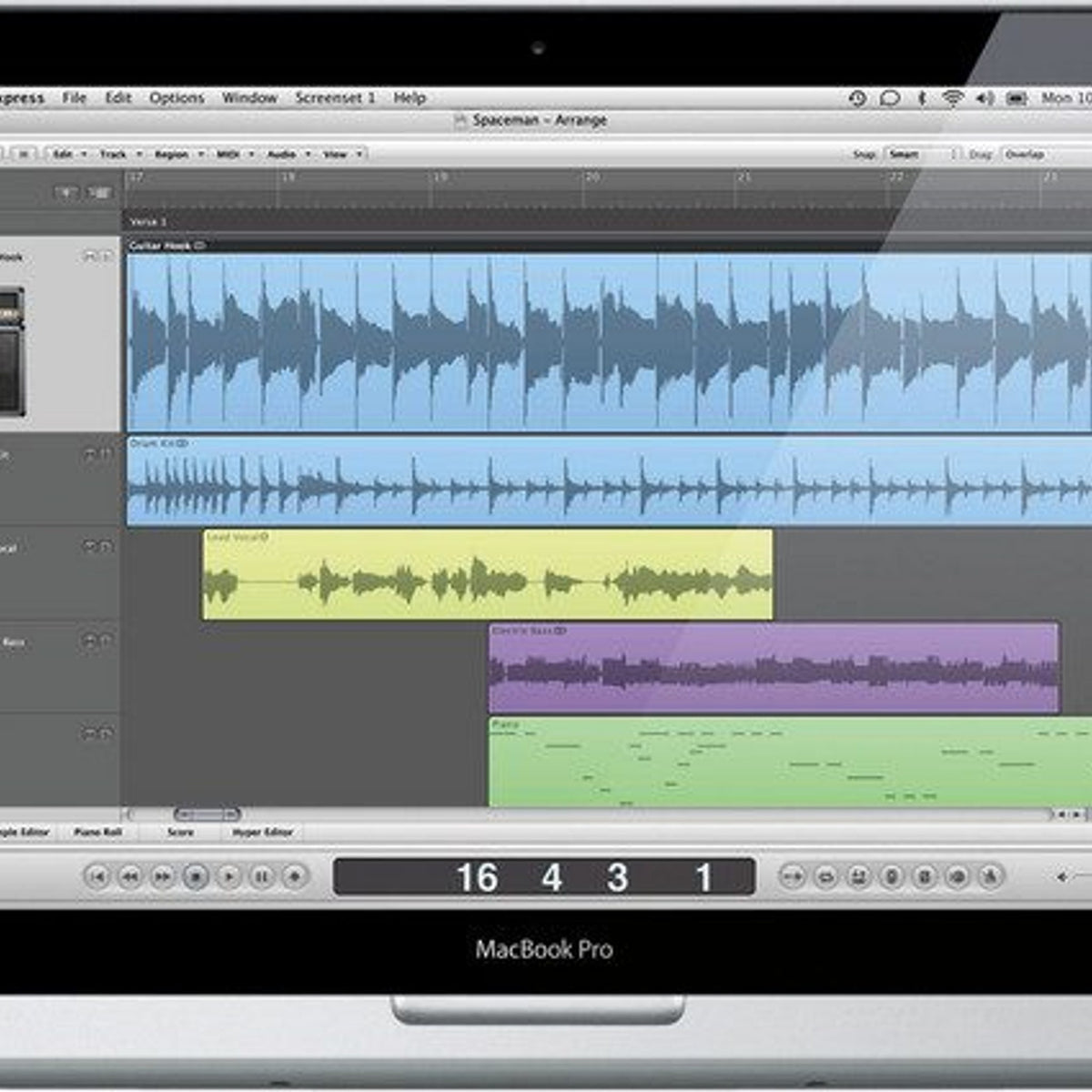Select the Drum Kit audio region

tap(609, 481)
